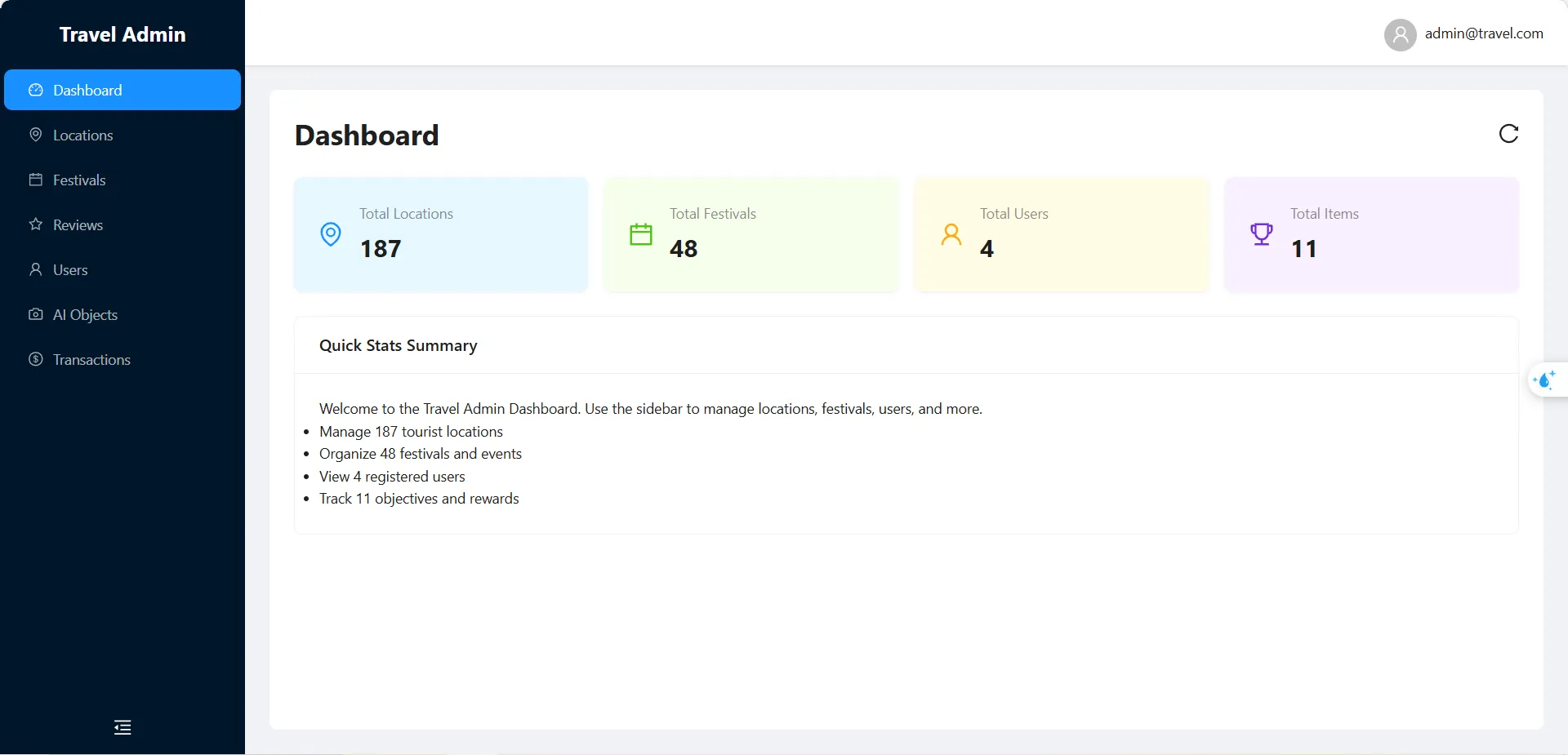Click 'Manage 187 tourist locations' bullet

click(x=411, y=432)
